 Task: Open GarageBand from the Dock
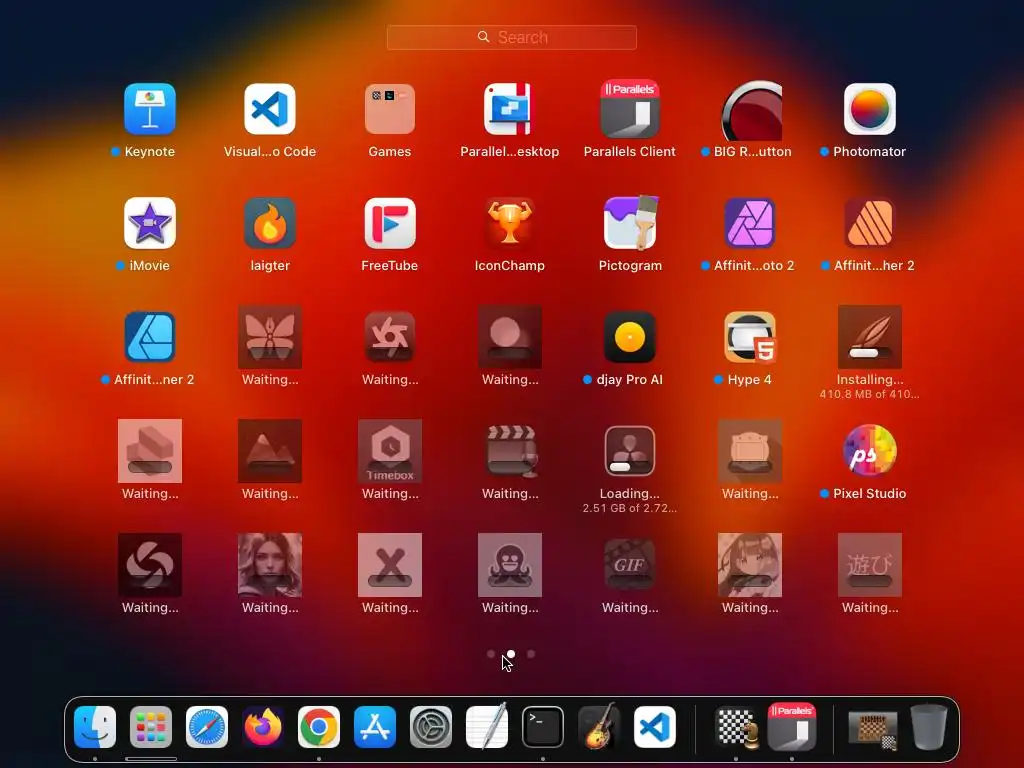[598, 726]
